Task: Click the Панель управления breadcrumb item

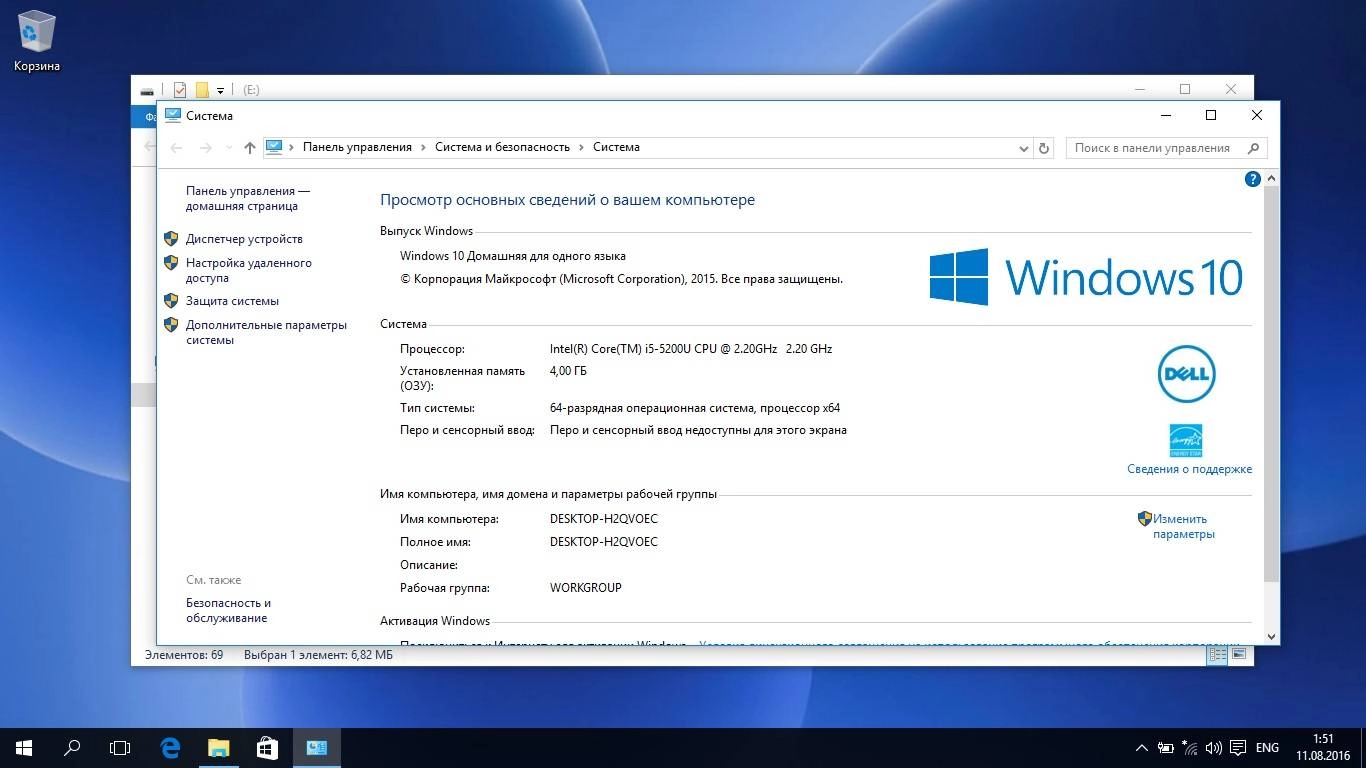Action: tap(357, 147)
